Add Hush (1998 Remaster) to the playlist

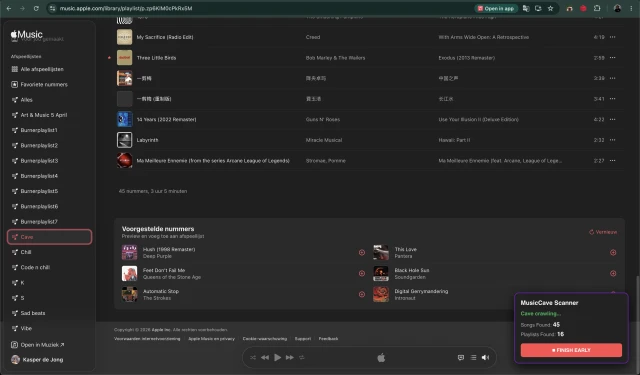pos(362,253)
